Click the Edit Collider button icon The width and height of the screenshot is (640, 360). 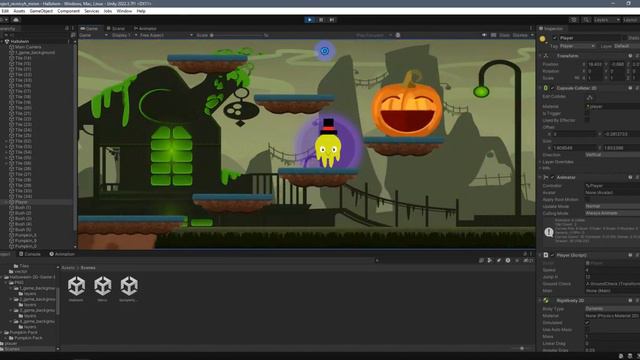tap(590, 97)
